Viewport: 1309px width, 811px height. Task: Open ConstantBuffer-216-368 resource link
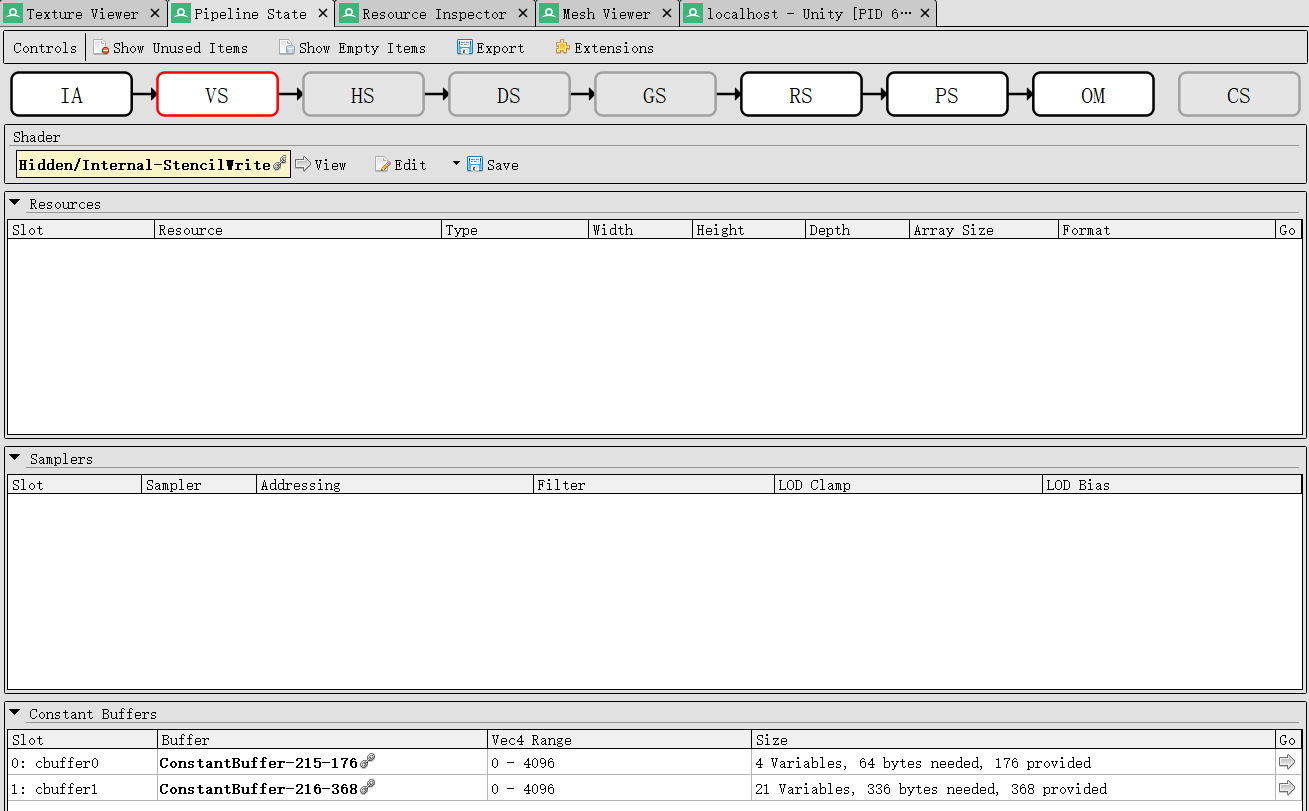click(x=267, y=789)
